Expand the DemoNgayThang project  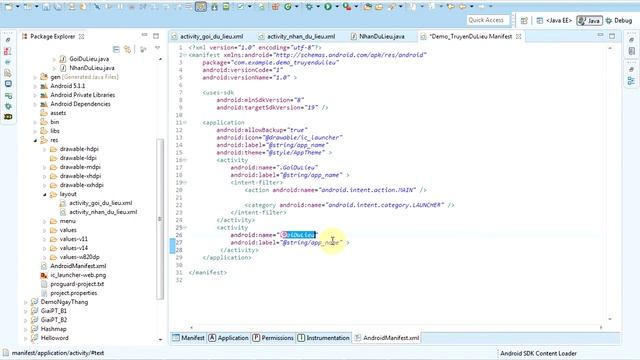pos(25,302)
